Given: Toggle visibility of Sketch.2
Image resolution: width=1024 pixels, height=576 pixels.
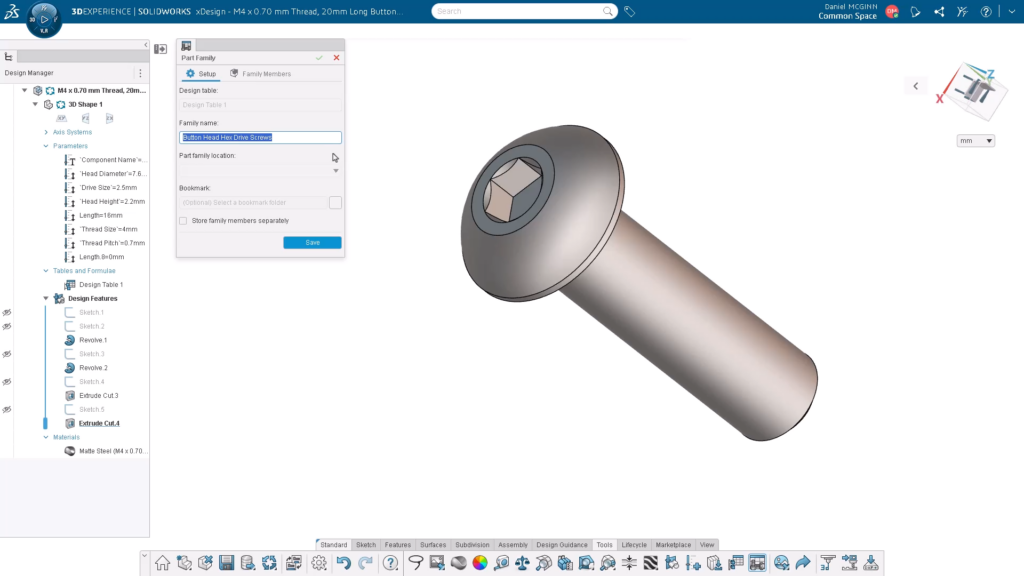Looking at the screenshot, I should point(7,326).
